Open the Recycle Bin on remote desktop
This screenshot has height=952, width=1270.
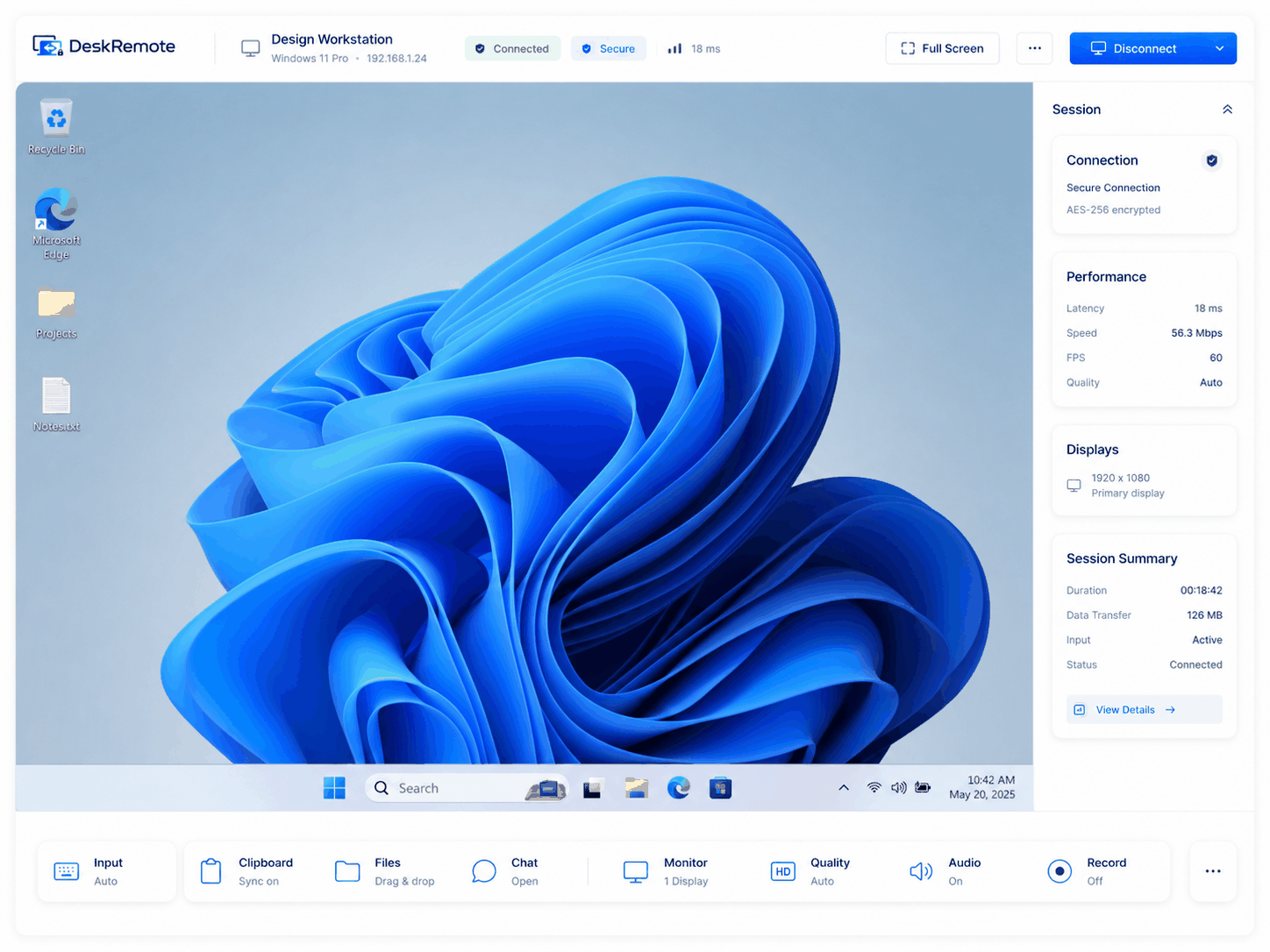[56, 127]
